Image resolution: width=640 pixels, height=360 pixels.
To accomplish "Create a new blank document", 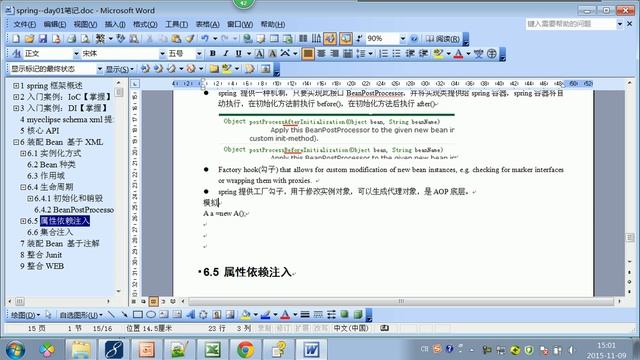I will (16, 39).
